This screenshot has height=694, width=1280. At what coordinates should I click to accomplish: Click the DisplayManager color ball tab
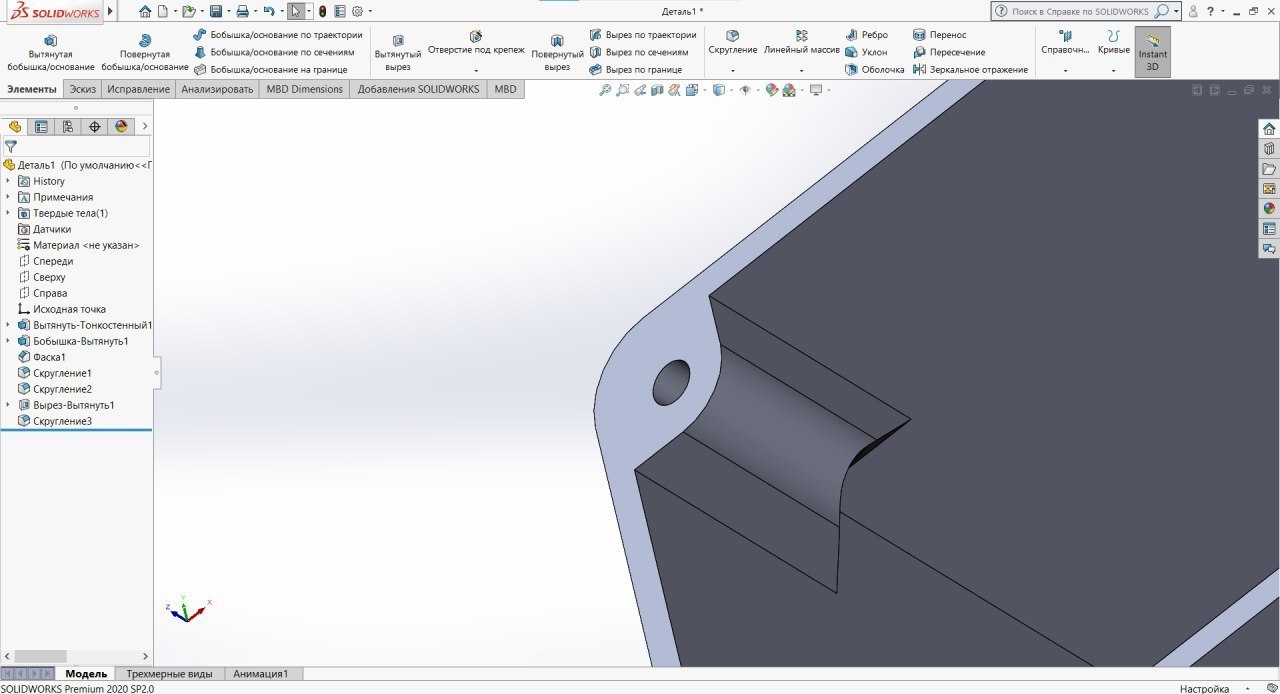(121, 126)
